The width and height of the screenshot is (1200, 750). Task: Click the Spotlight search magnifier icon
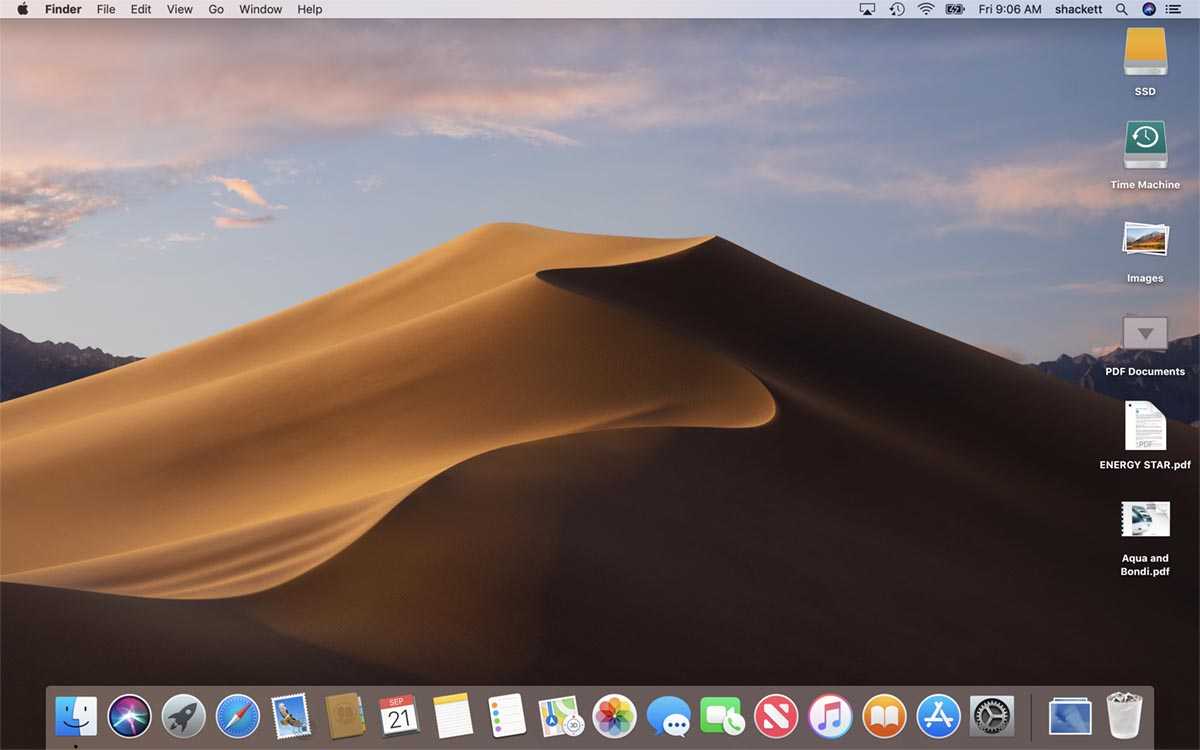tap(1121, 9)
